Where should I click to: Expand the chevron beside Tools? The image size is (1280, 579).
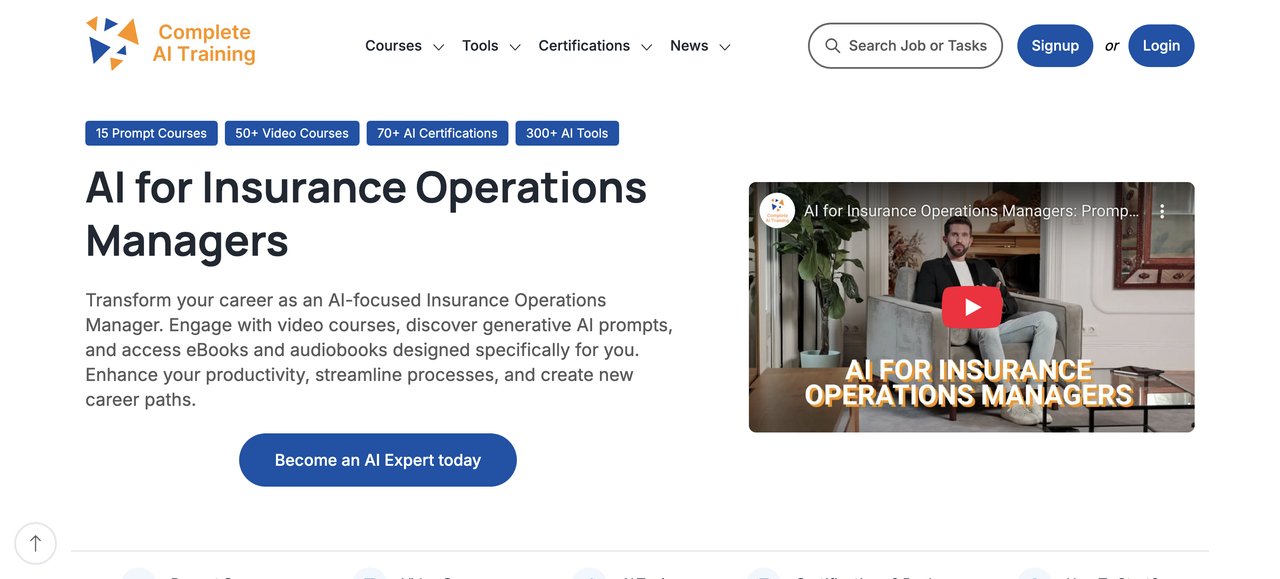tap(515, 47)
